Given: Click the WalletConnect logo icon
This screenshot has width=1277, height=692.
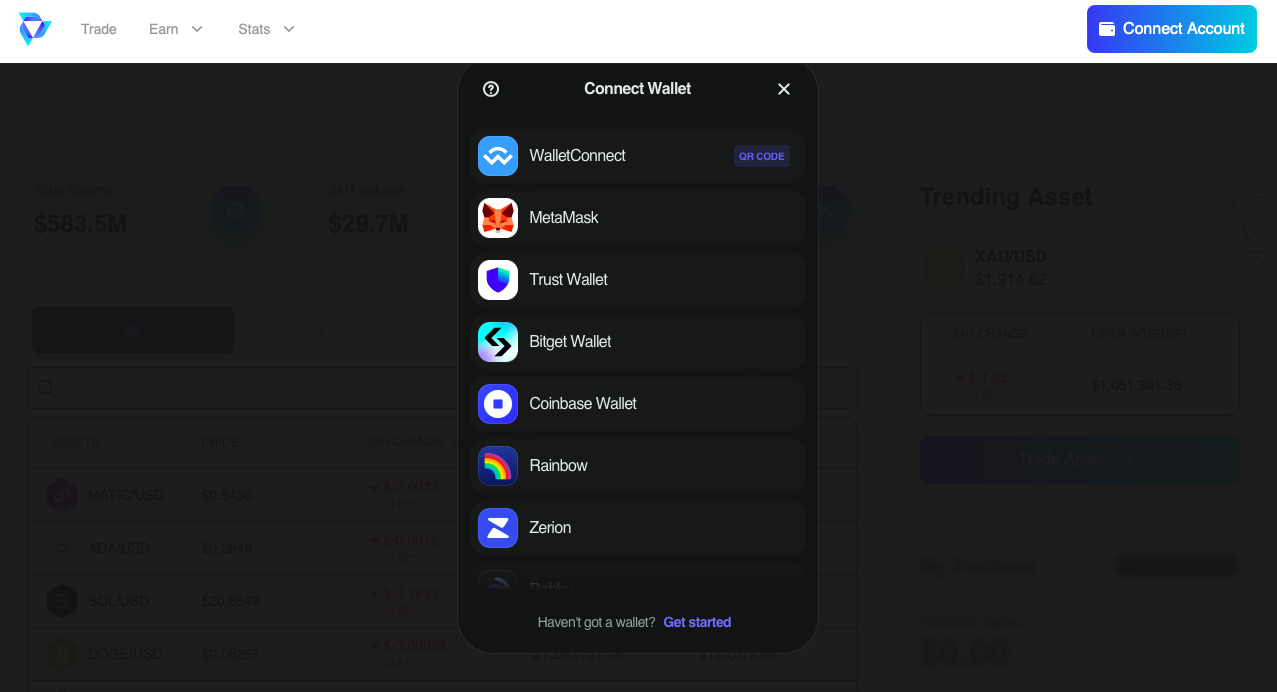Looking at the screenshot, I should [498, 156].
